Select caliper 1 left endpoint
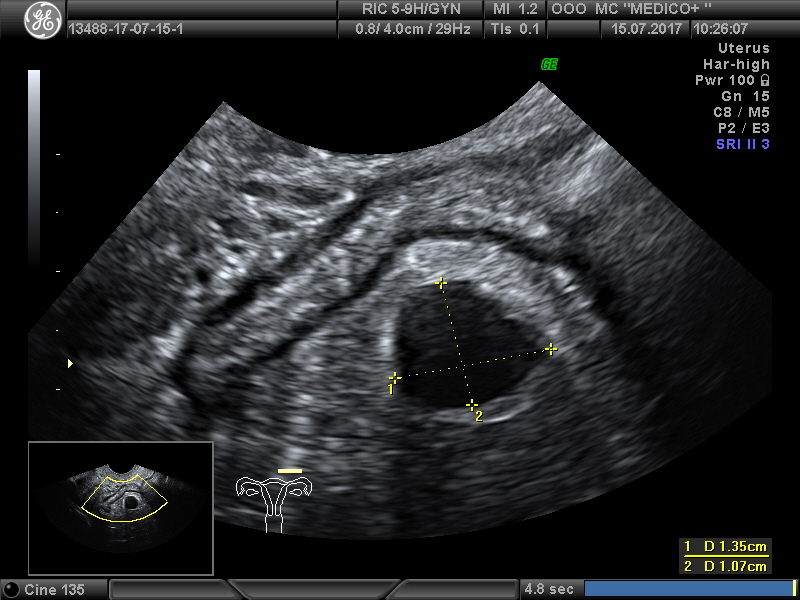This screenshot has width=800, height=600. tap(394, 378)
